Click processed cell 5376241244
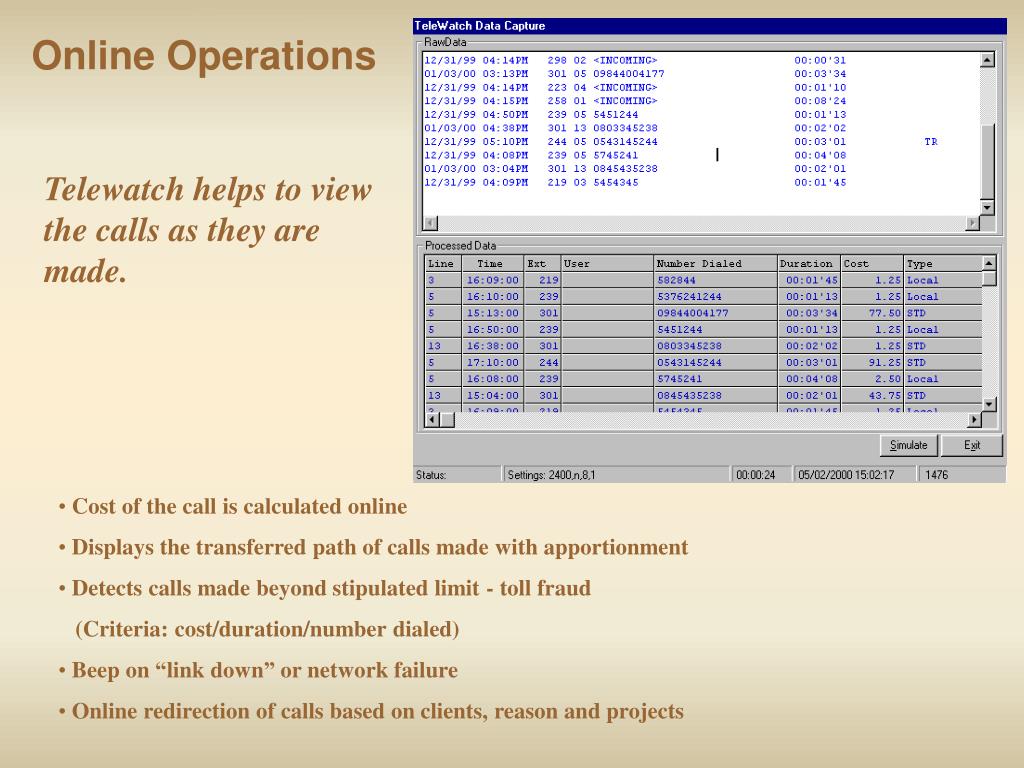The image size is (1024, 768). (716, 296)
